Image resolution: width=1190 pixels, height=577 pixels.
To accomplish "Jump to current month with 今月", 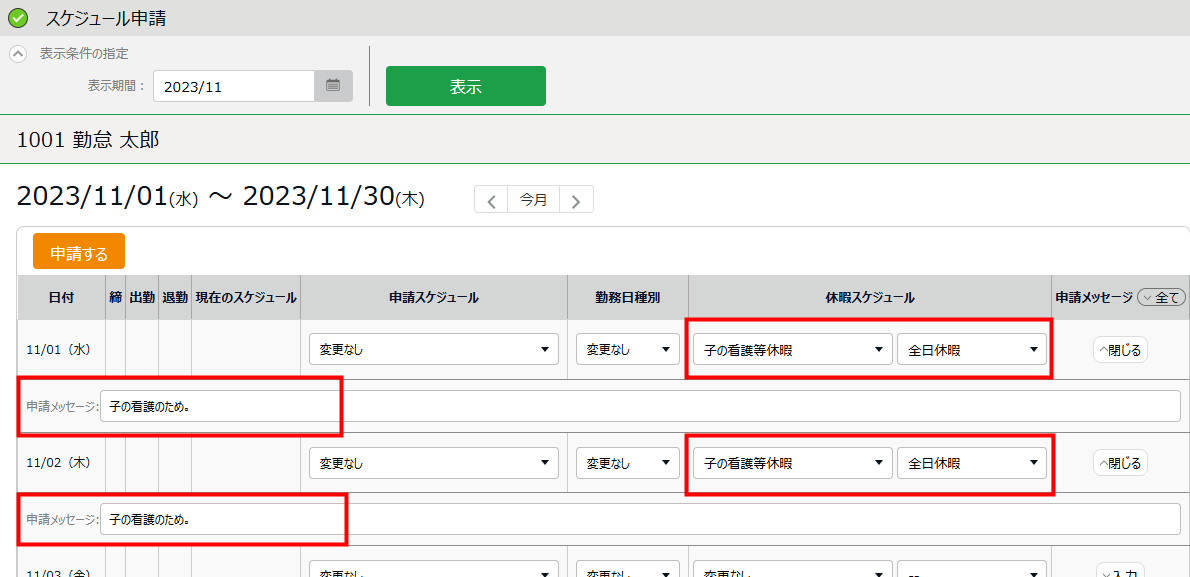I will (x=533, y=200).
